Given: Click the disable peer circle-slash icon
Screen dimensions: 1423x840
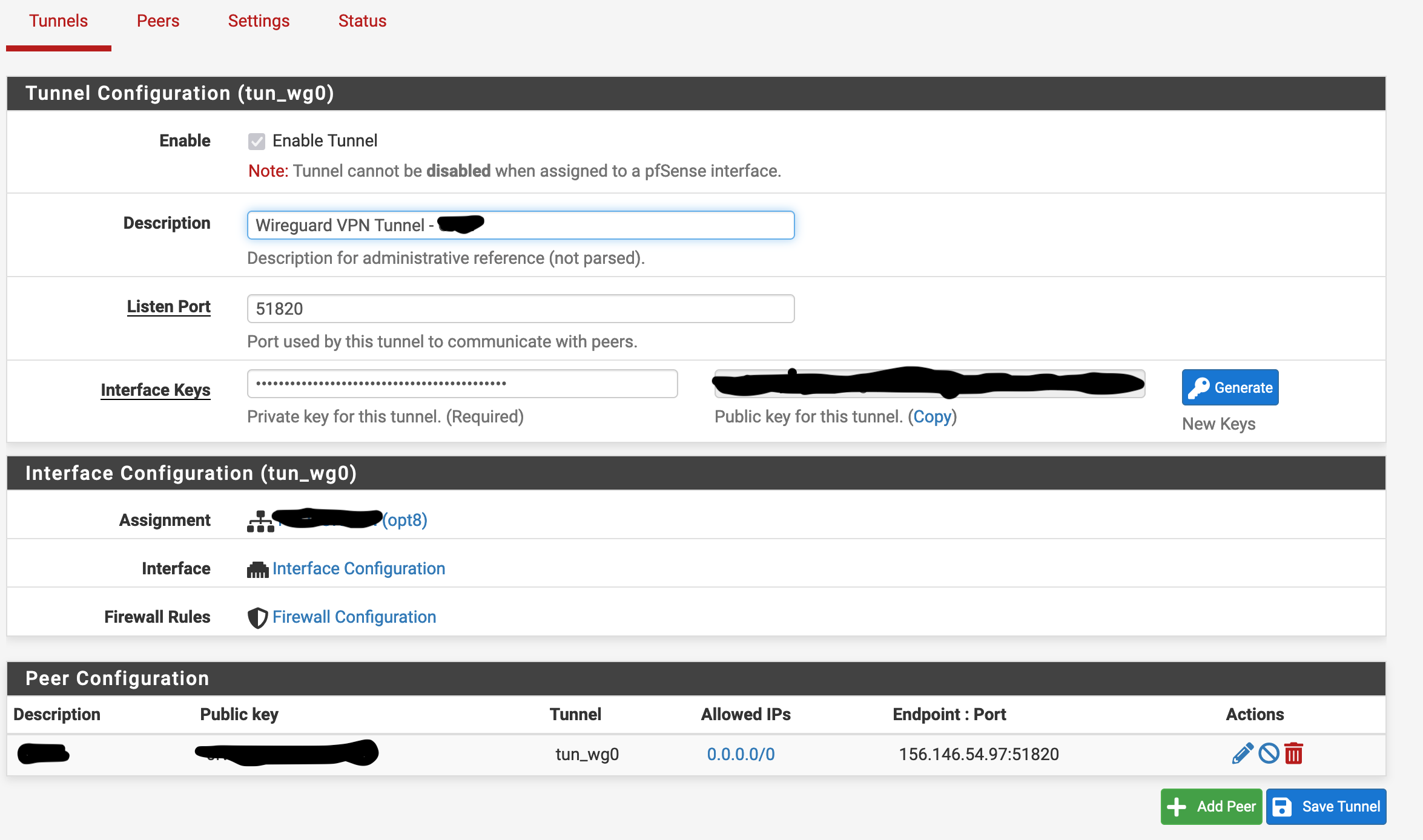Looking at the screenshot, I should click(1269, 753).
